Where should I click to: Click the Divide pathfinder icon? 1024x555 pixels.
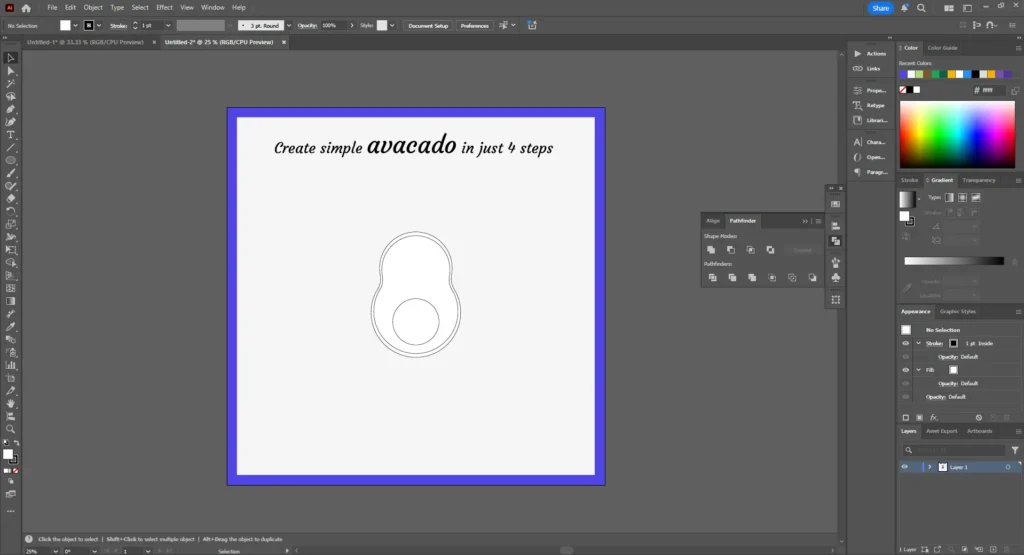pos(712,278)
